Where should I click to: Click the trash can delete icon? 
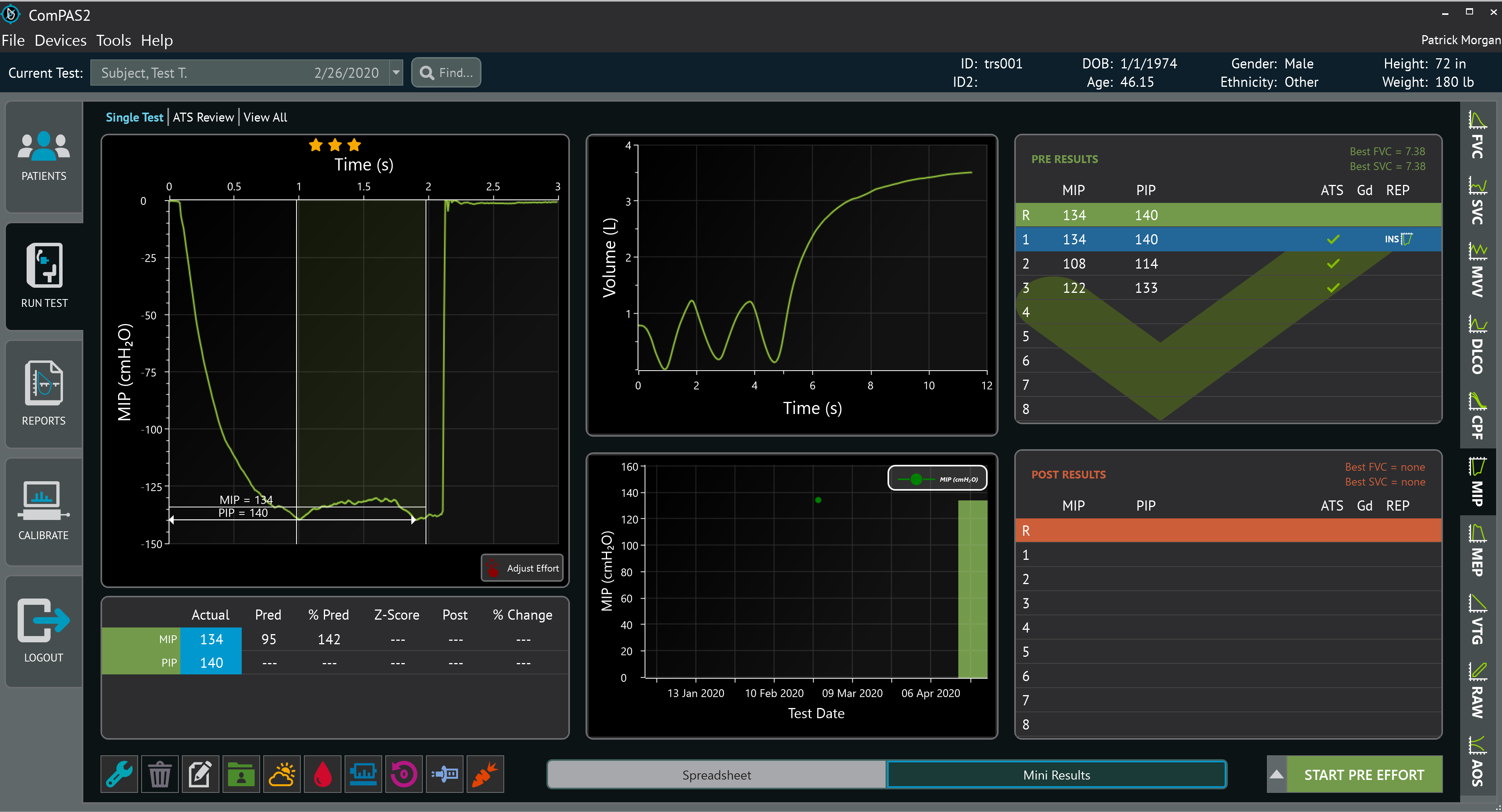pos(160,774)
